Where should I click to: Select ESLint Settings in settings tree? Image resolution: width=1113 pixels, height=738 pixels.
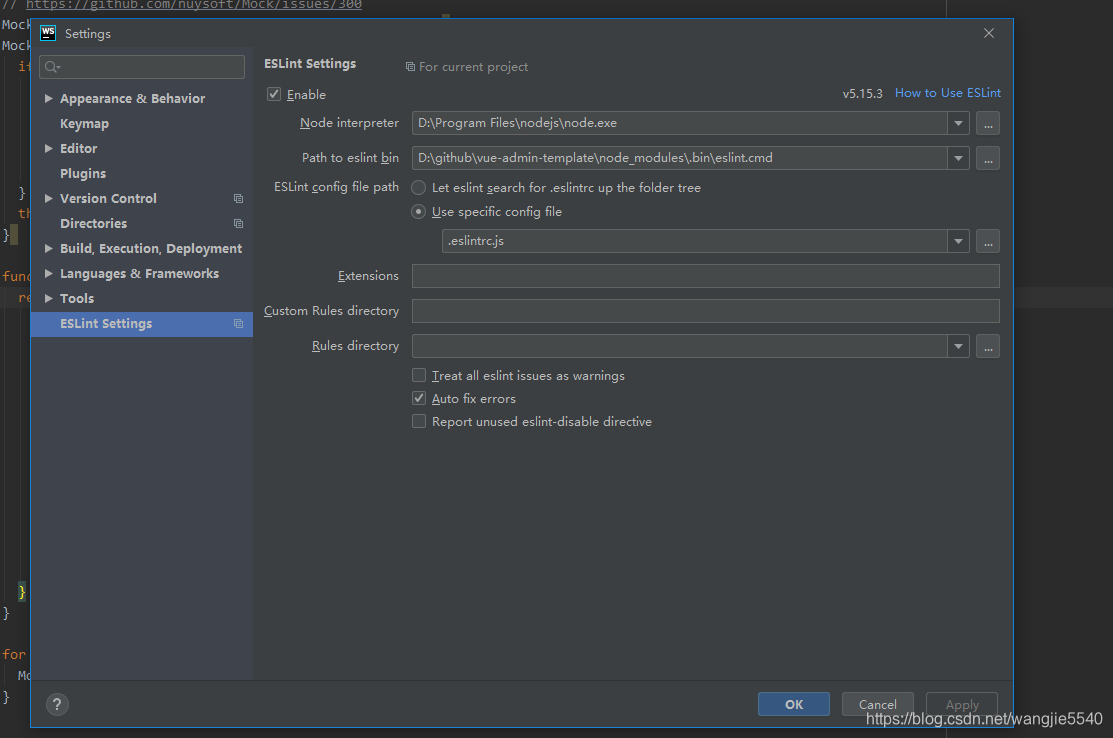tap(142, 324)
